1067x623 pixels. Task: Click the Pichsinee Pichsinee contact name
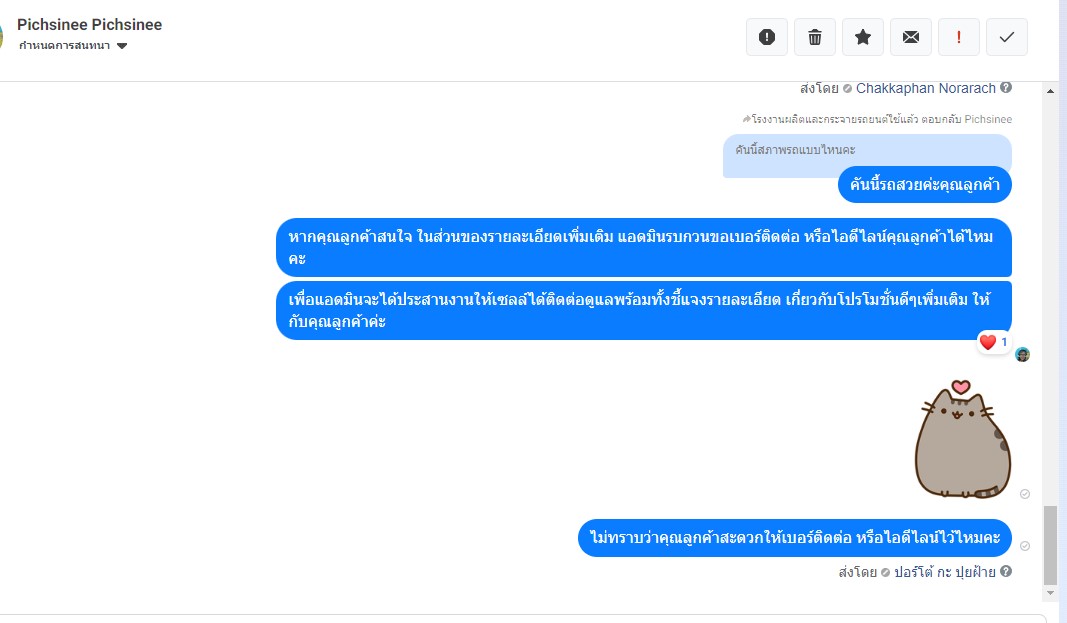[89, 24]
